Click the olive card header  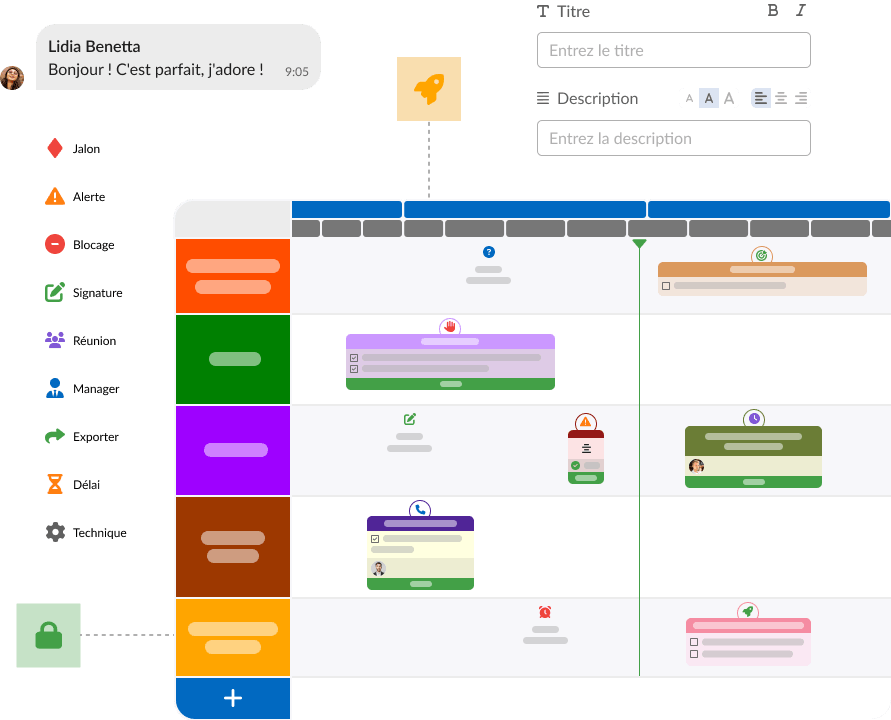(753, 441)
